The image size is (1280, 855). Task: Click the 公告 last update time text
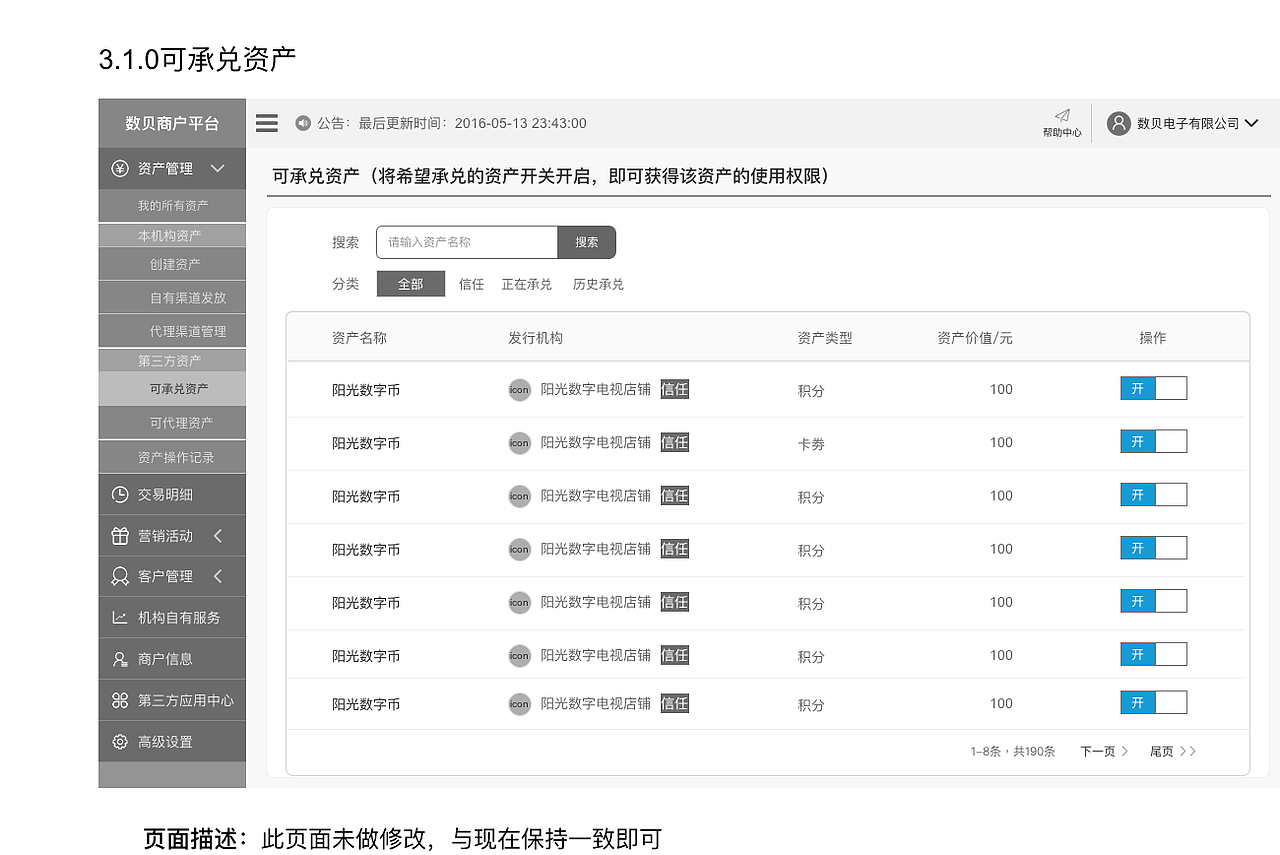[x=452, y=123]
